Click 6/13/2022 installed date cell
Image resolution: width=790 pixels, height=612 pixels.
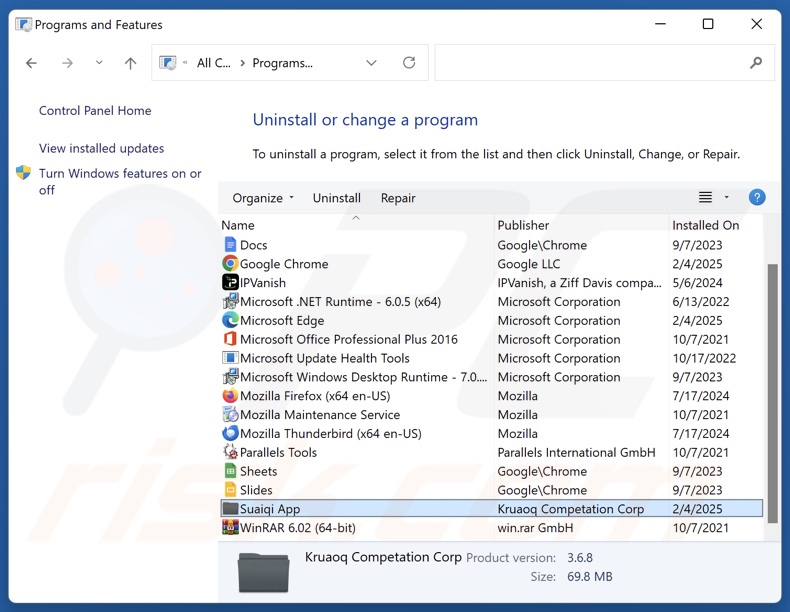[x=701, y=301]
